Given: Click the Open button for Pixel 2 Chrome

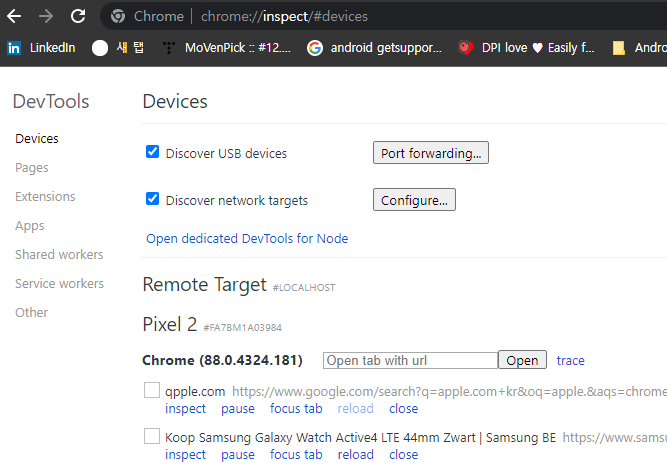Looking at the screenshot, I should (522, 360).
